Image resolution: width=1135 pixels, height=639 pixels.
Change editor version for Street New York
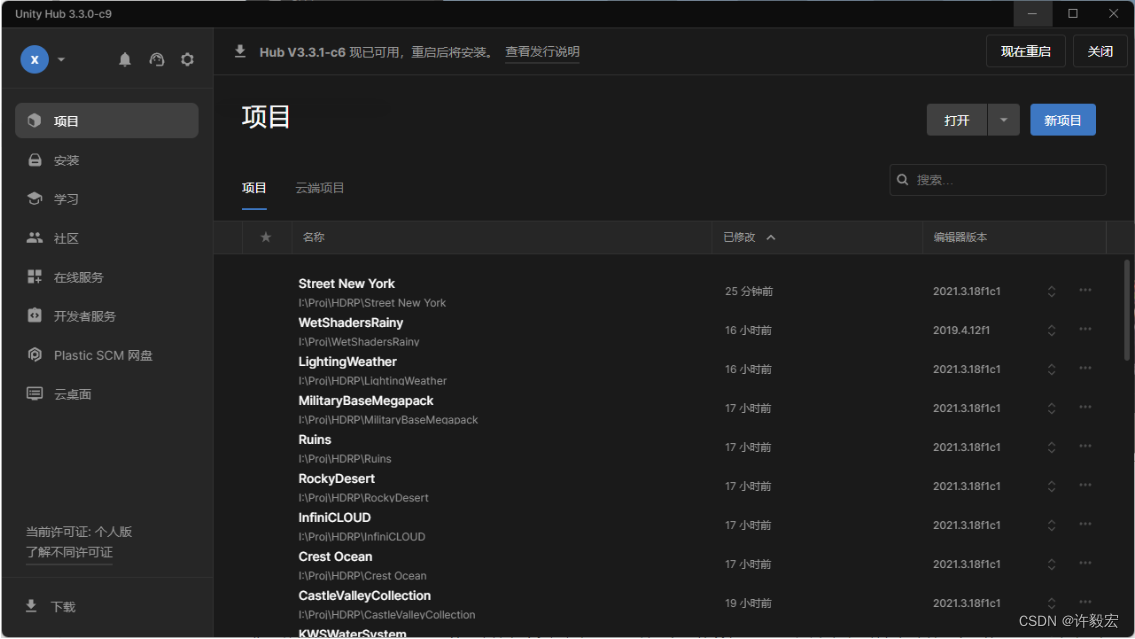1051,291
